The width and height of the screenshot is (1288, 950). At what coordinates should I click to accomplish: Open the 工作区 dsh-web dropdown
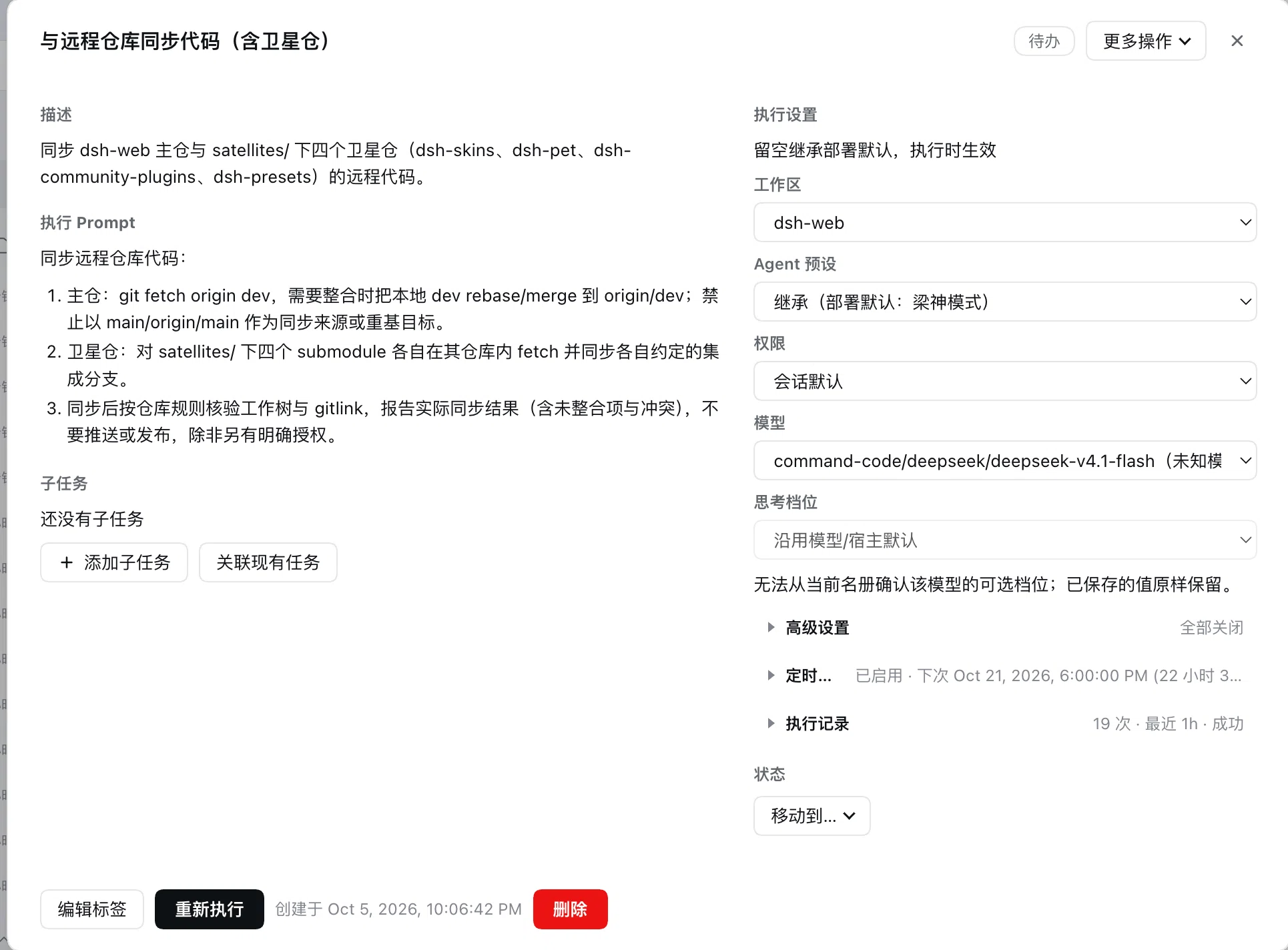click(x=1004, y=222)
